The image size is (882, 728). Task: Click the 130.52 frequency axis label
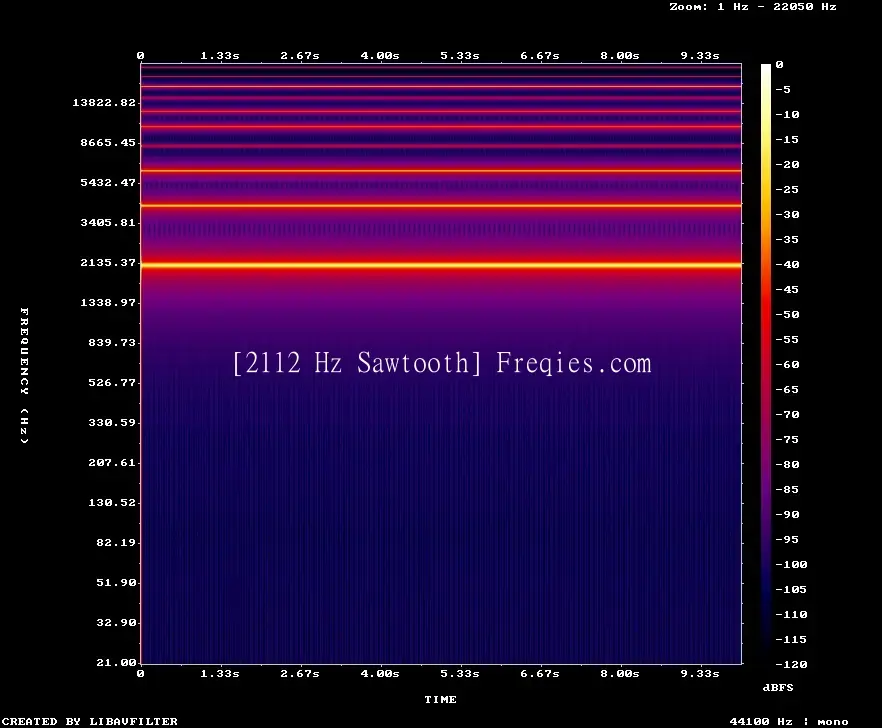pos(112,502)
